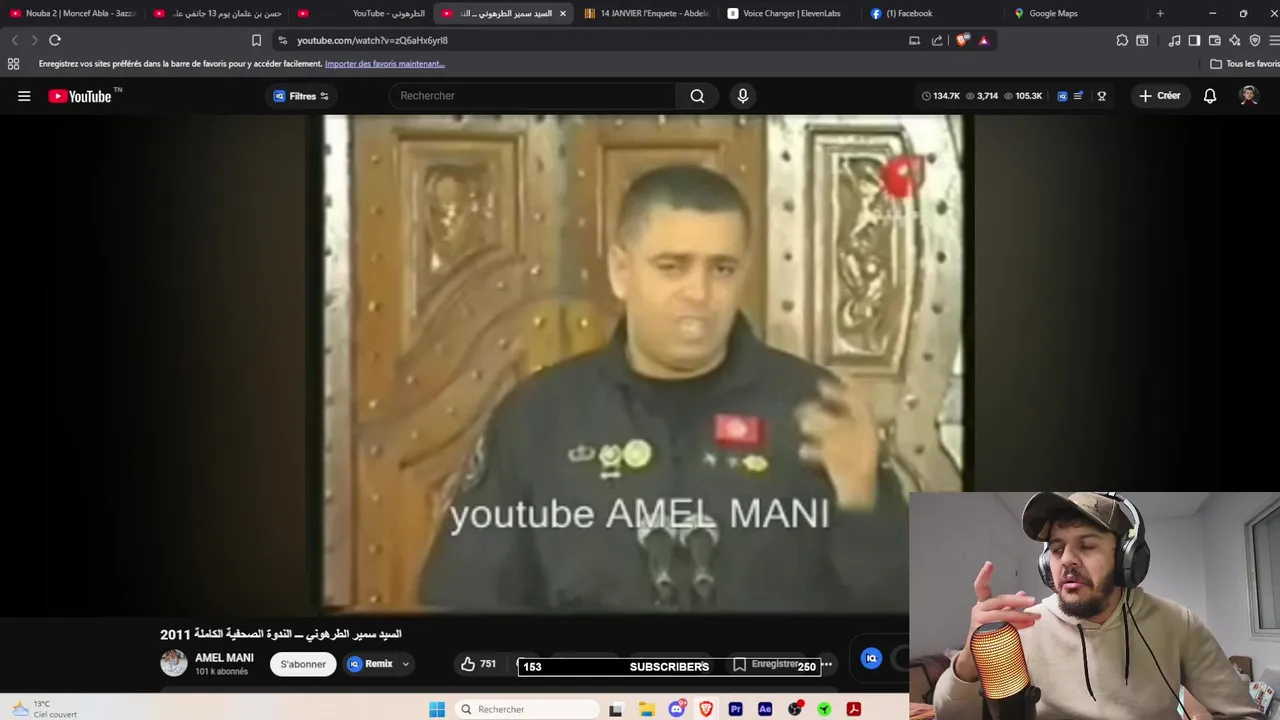Open Discord from the taskbar
1280x720 pixels.
click(677, 709)
